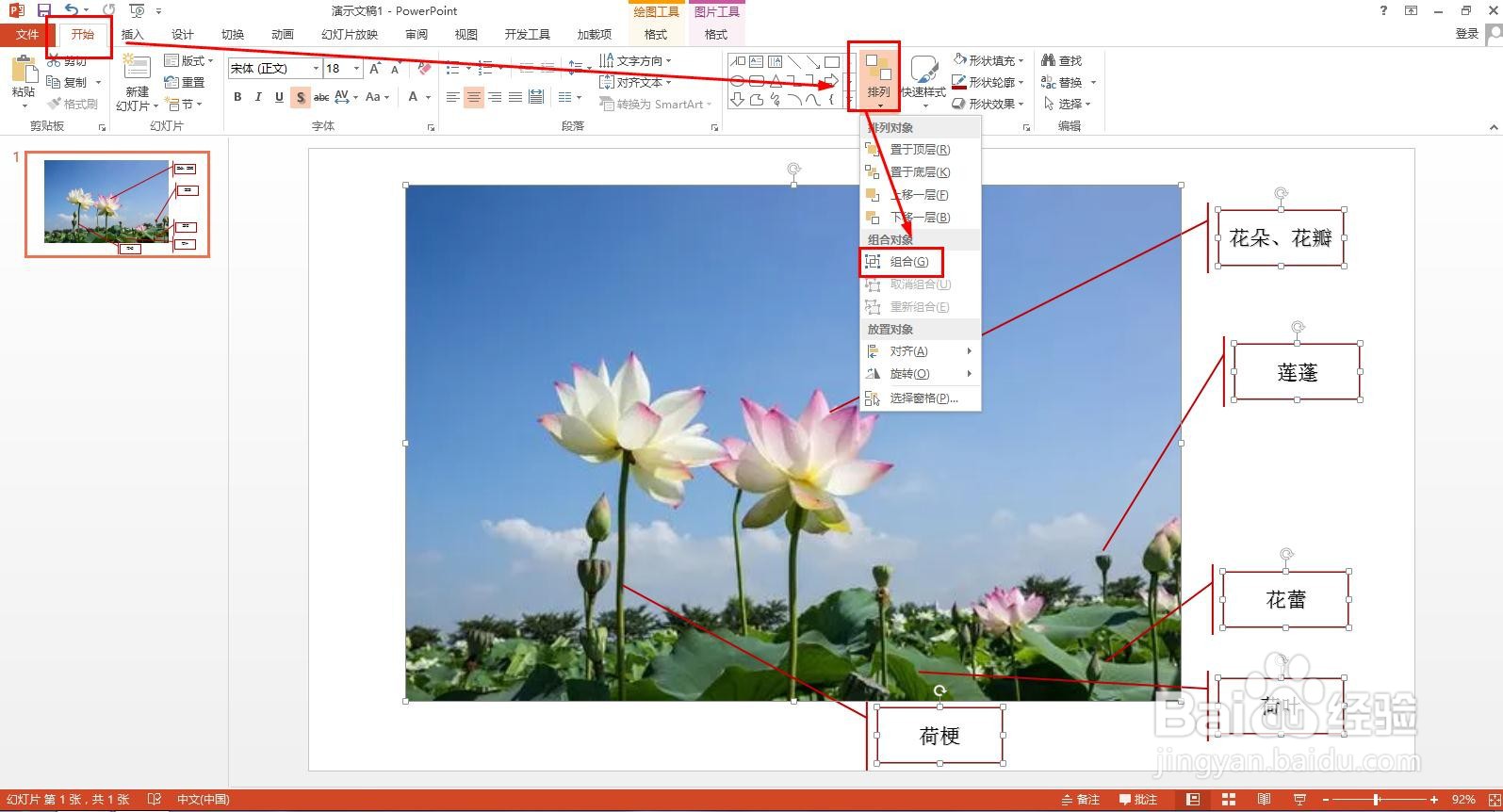
Task: Expand the Select (选择) dropdown
Action: pyautogui.click(x=1068, y=104)
